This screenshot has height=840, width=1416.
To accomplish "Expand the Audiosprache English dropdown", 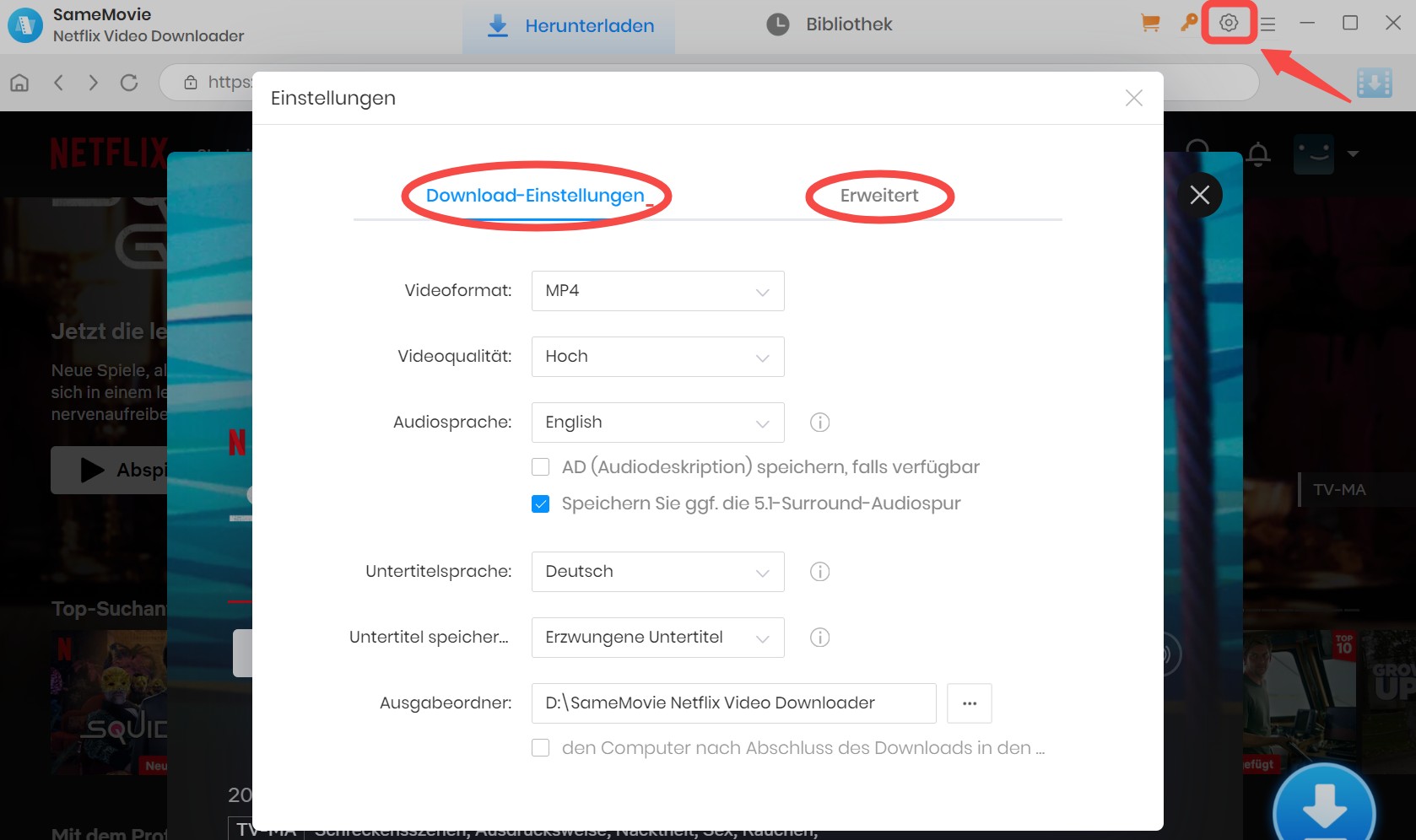I will 658,423.
